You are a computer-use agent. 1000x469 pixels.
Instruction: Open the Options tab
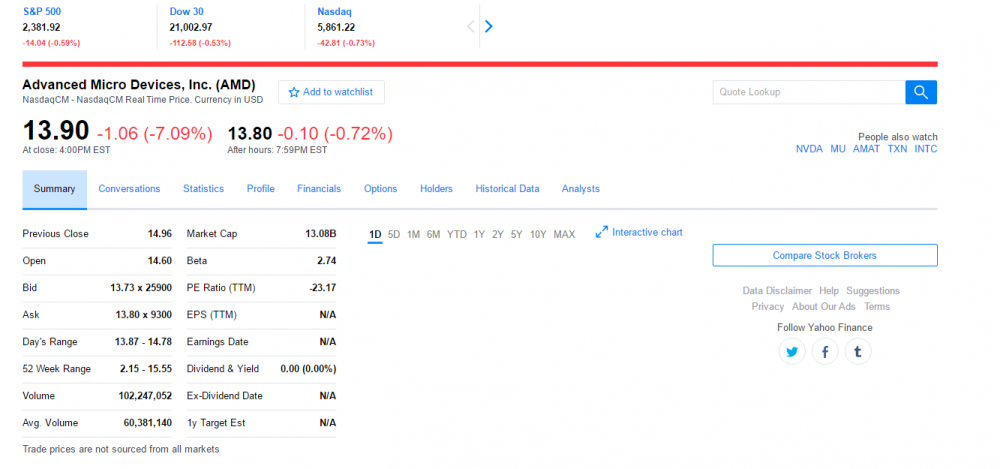click(381, 189)
